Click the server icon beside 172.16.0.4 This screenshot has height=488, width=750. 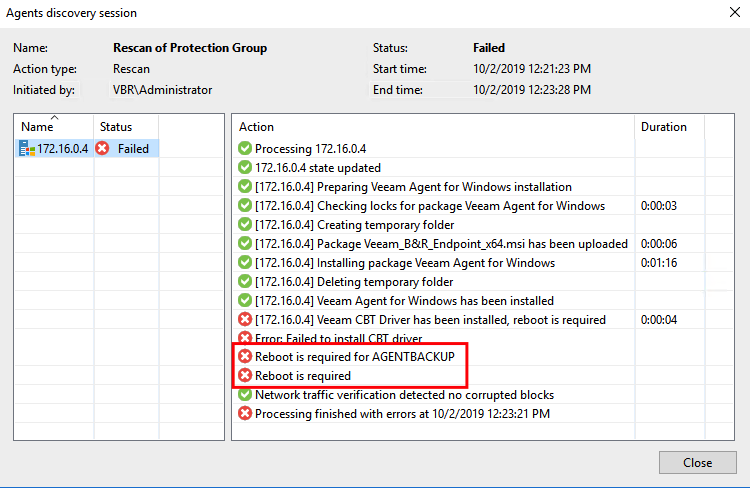coord(27,149)
